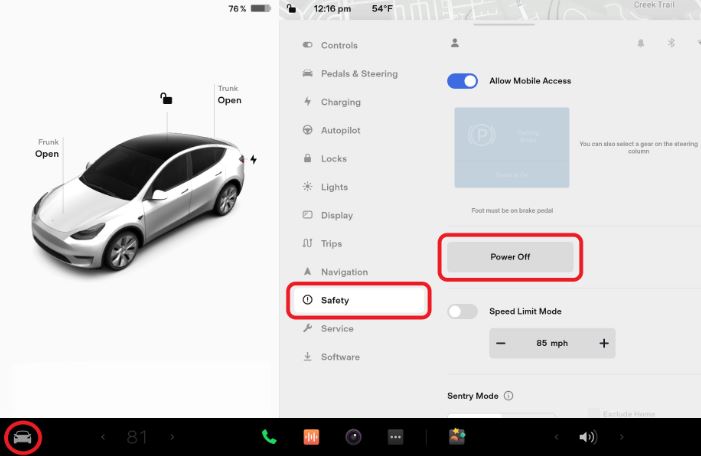Decrease speed limit with minus button
Image resolution: width=701 pixels, height=456 pixels.
tap(501, 343)
